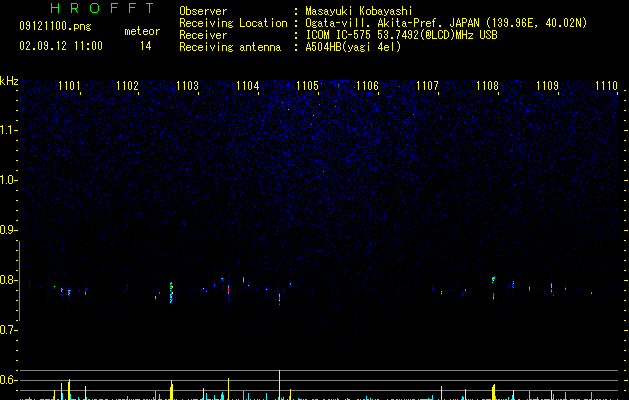Click the 1.1 frequency axis label
The height and width of the screenshot is (400, 629).
pos(8,130)
